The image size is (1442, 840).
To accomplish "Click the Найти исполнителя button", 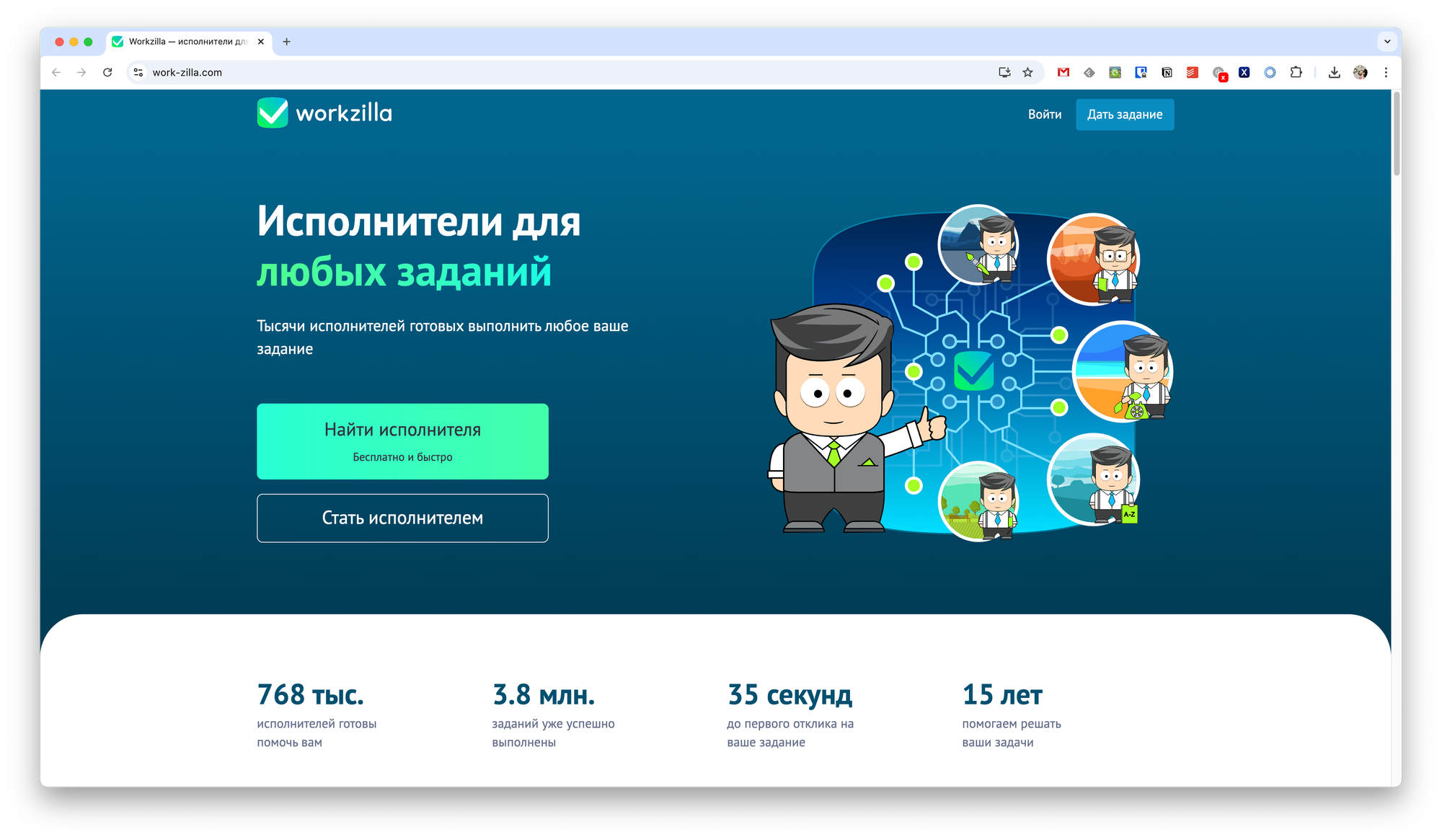I will click(x=402, y=441).
